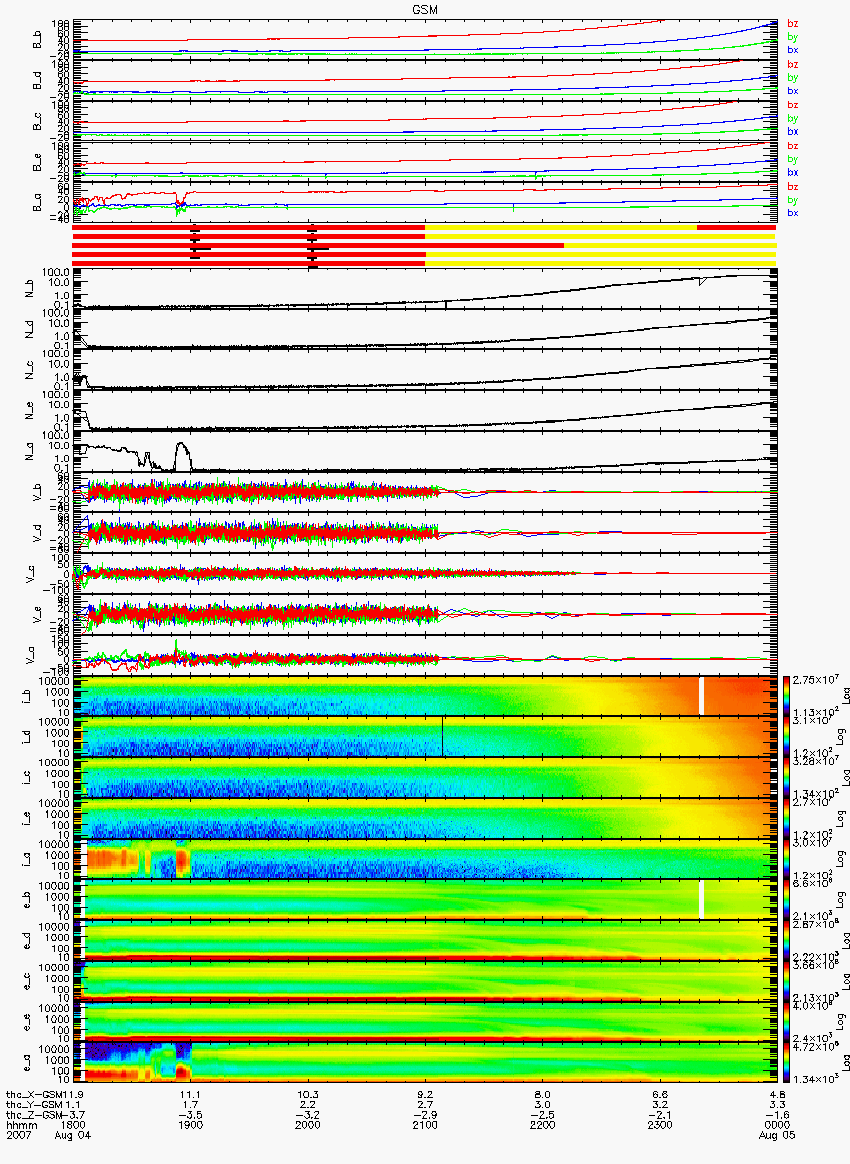Click the N_b density panel label
Image resolution: width=850 pixels, height=1164 pixels.
[29, 290]
